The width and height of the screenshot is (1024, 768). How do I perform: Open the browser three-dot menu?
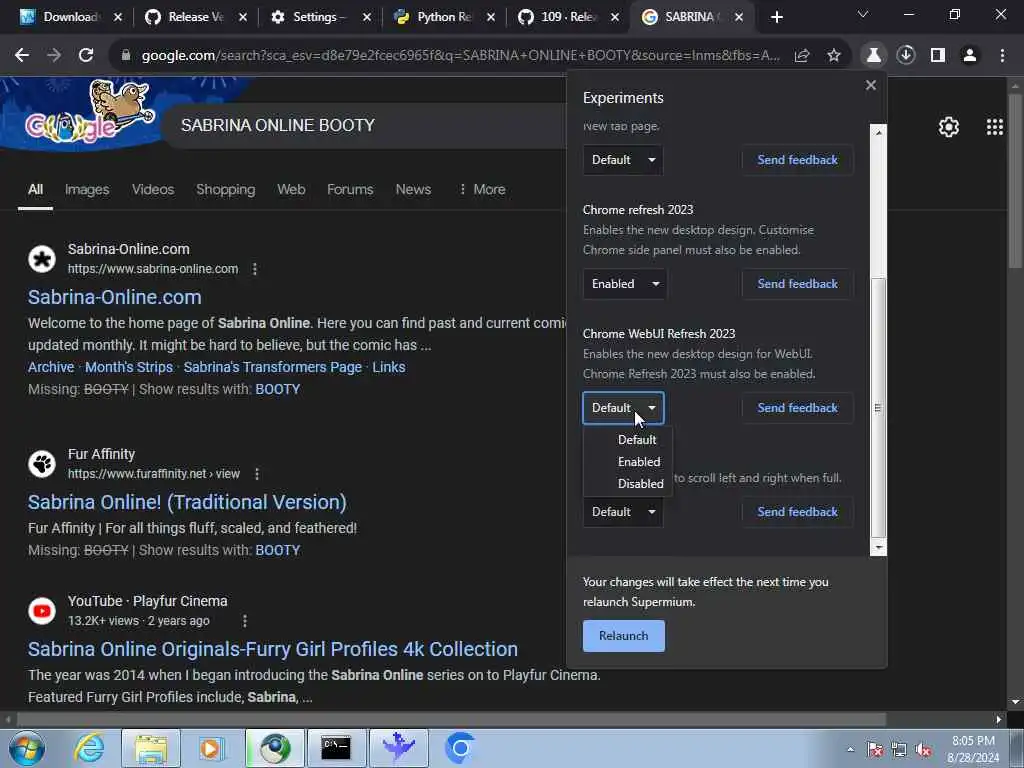[x=1002, y=56]
